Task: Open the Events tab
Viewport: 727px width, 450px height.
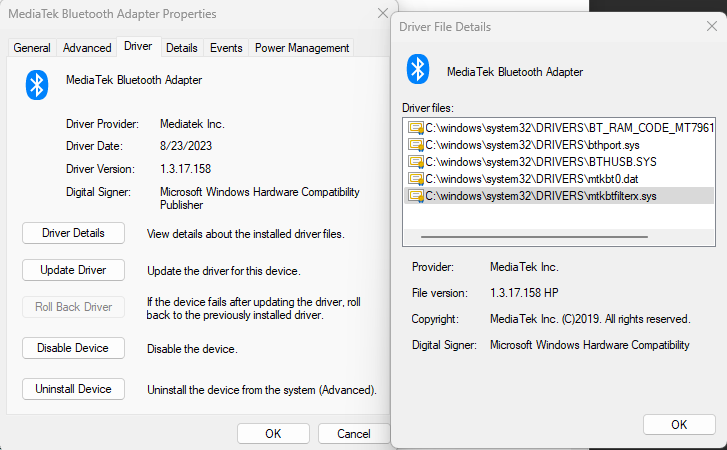Action: [226, 48]
